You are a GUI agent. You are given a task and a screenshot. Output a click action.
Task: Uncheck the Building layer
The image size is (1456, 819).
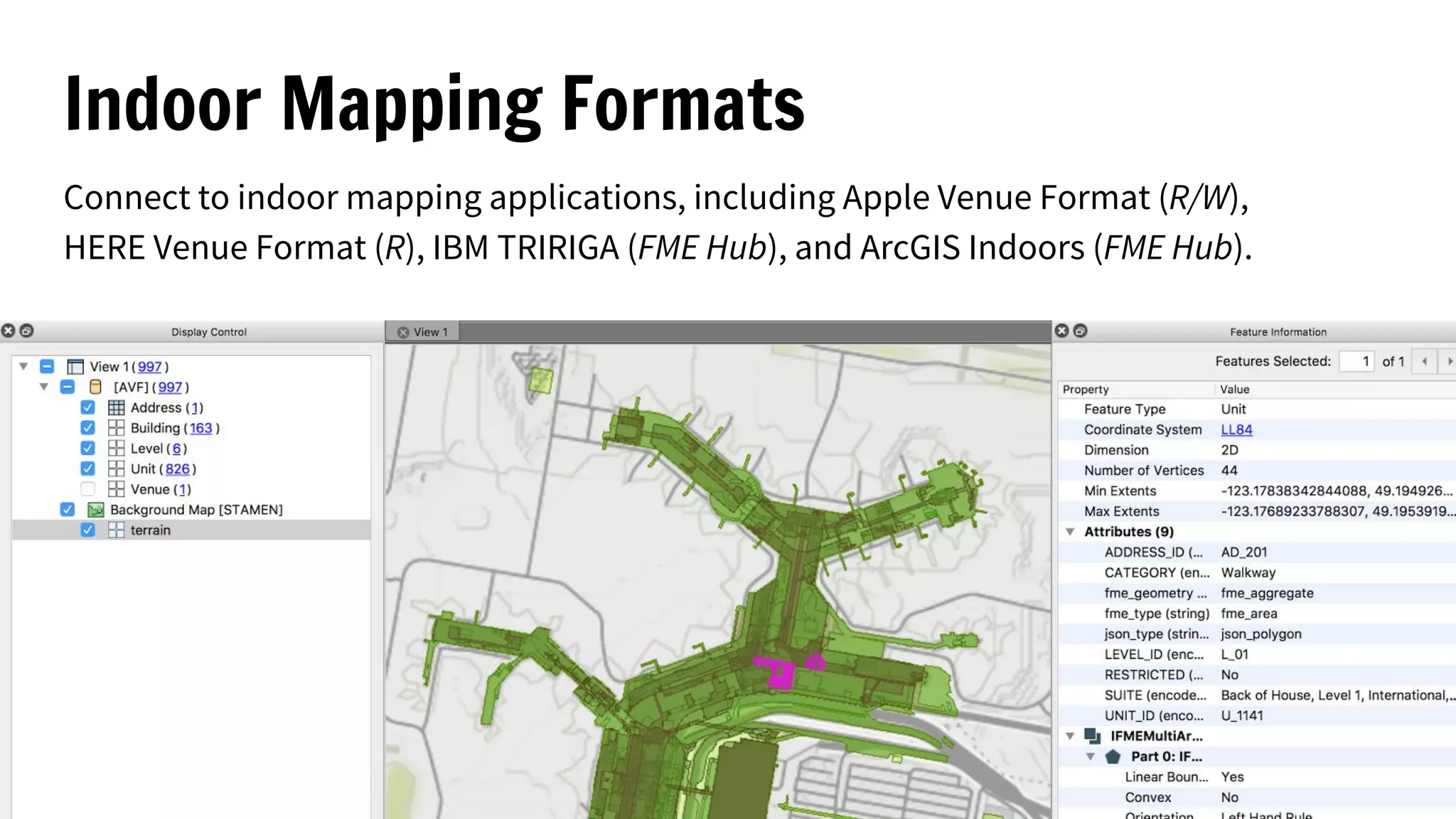point(87,428)
